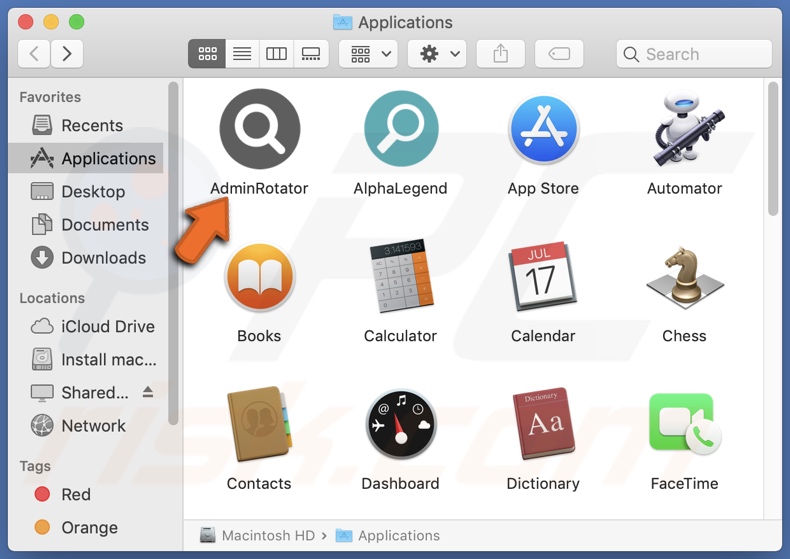
Task: Go back with the left arrow button
Action: point(34,53)
